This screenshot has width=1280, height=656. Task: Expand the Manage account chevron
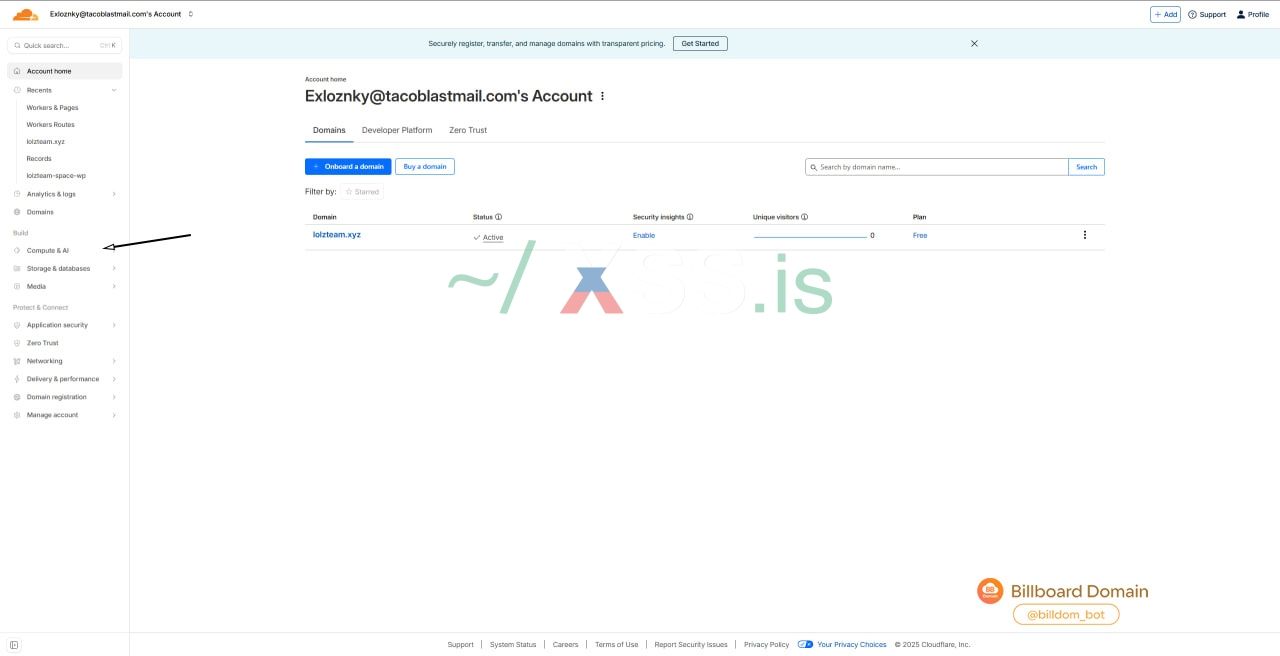point(114,415)
